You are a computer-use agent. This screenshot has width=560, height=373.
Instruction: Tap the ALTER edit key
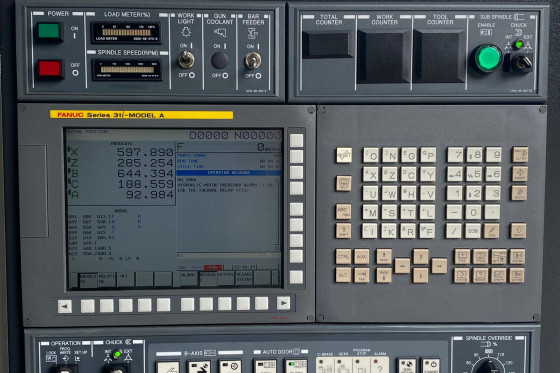click(520, 155)
